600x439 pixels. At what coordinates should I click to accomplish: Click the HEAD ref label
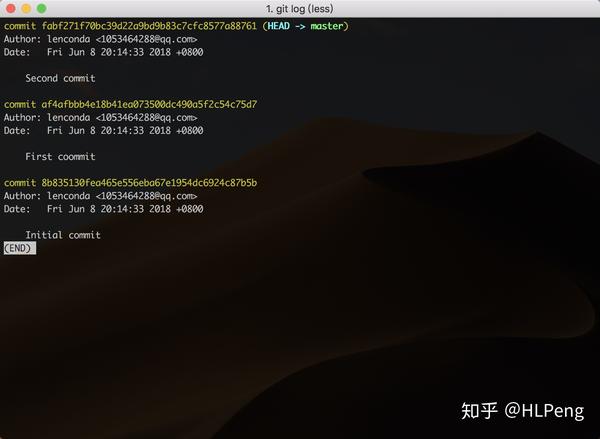click(278, 26)
